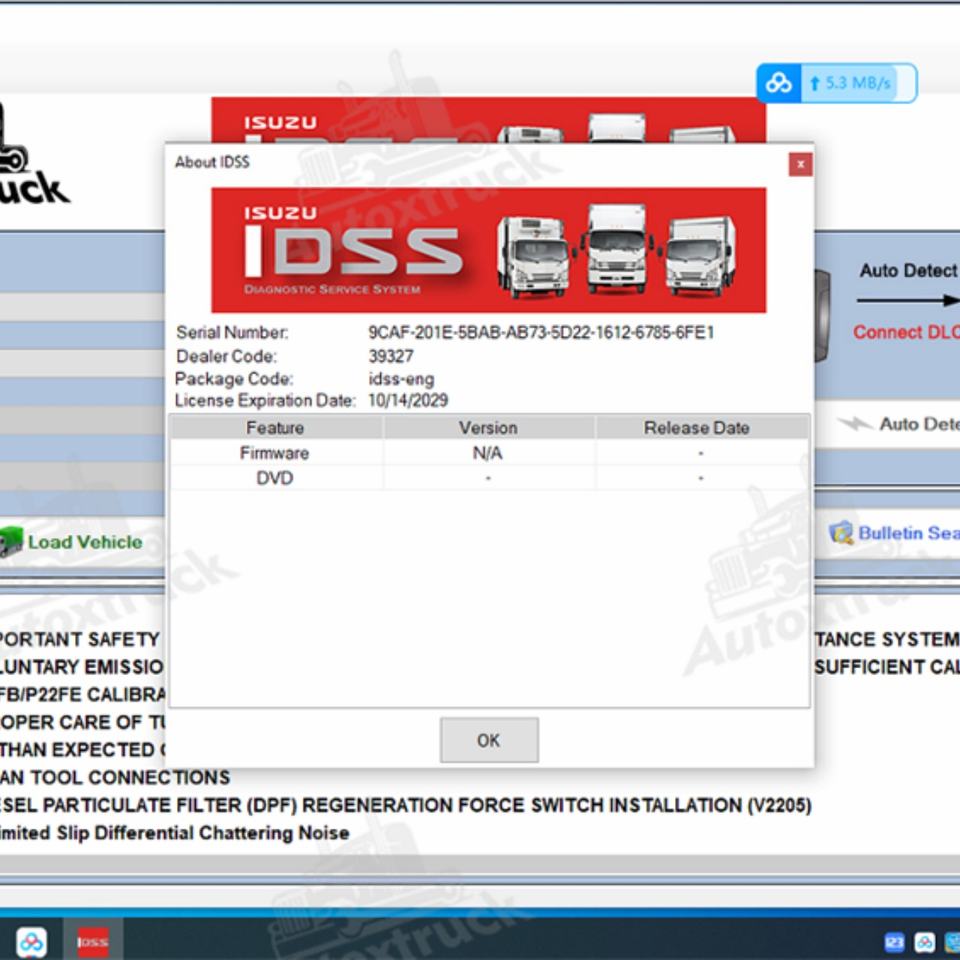The height and width of the screenshot is (960, 960).
Task: Click OK in the About IDSS dialog
Action: 489,740
